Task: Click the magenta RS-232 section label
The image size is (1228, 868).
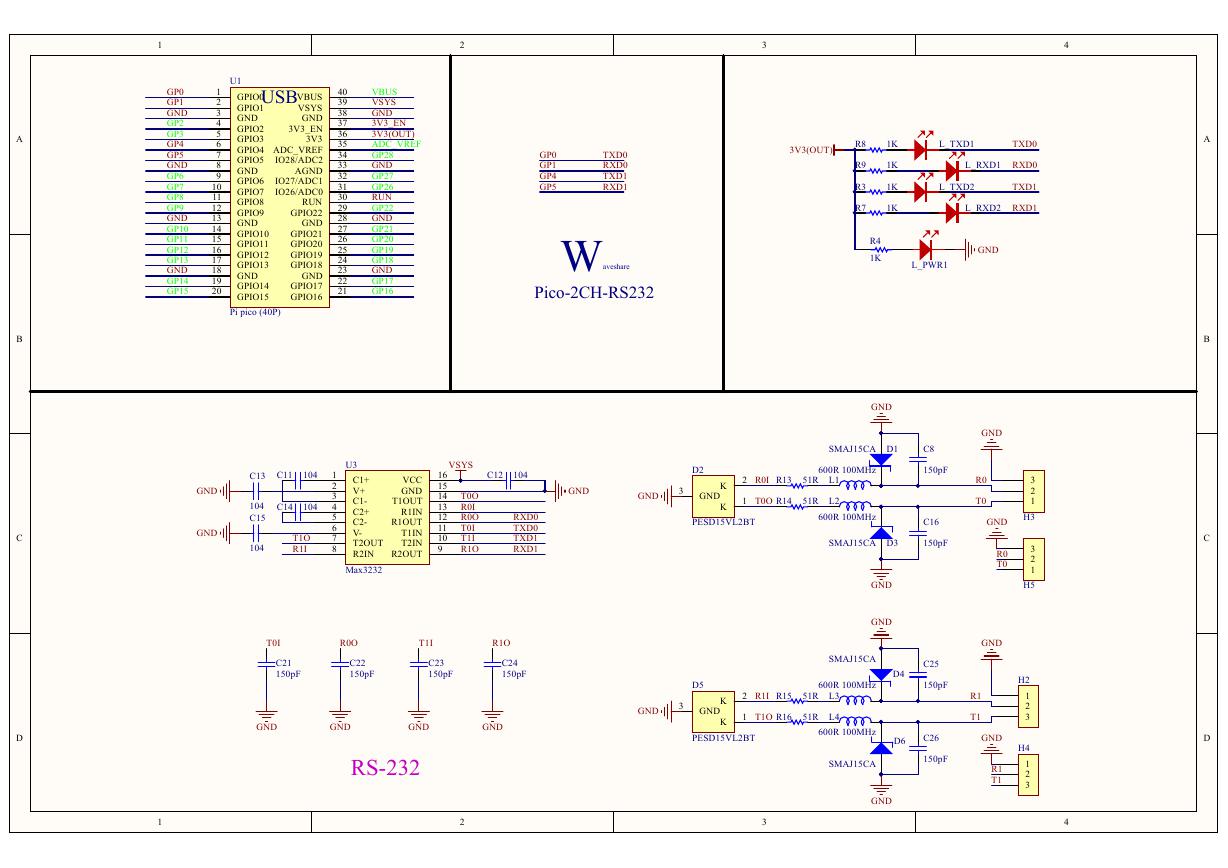Action: [385, 768]
